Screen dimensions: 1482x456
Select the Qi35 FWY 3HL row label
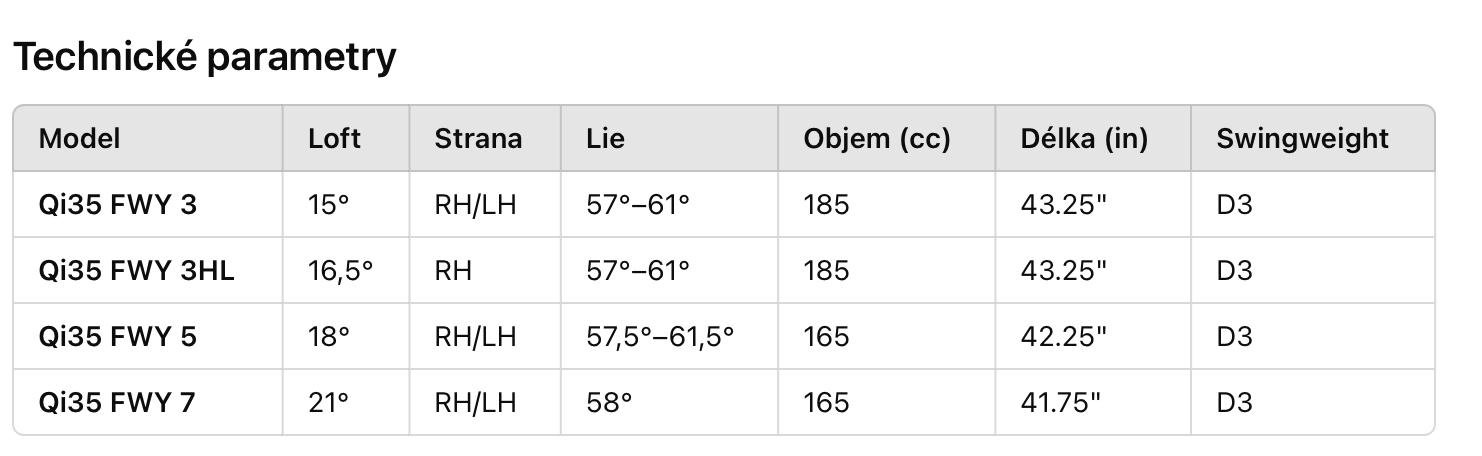pos(136,270)
